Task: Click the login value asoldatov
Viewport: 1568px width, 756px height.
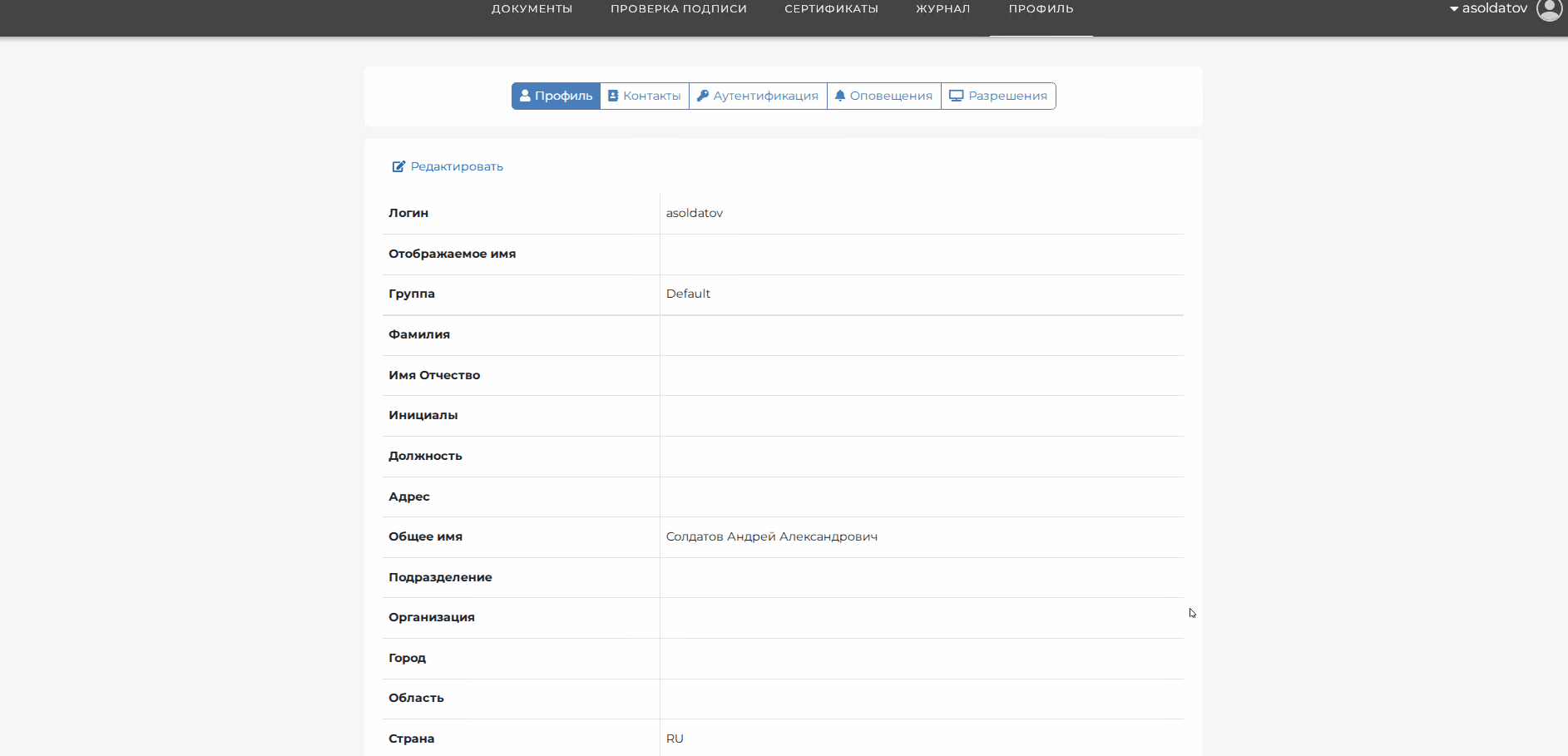Action: pos(694,213)
